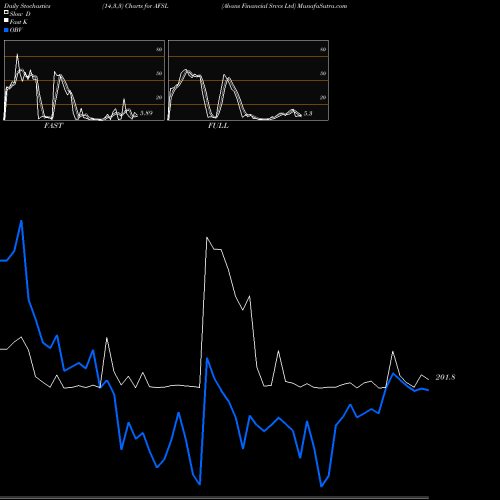The height and width of the screenshot is (500, 500).
Task: Click the '(14,3,3) Charts for AFSL' heading
Action: point(135,6)
